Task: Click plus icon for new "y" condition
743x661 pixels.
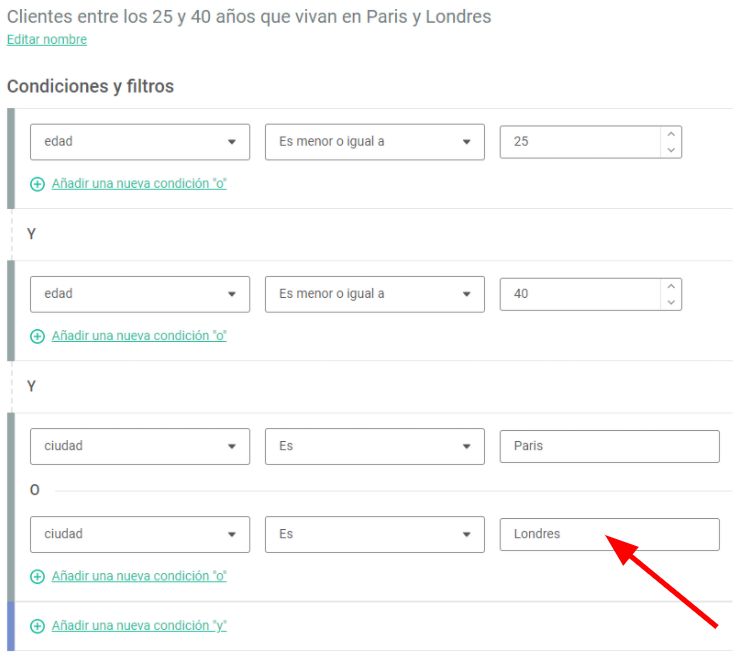Action: click(x=37, y=626)
